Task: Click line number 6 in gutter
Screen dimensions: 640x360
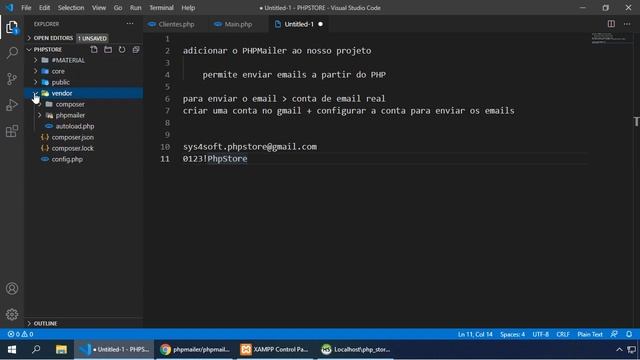Action: click(x=167, y=99)
